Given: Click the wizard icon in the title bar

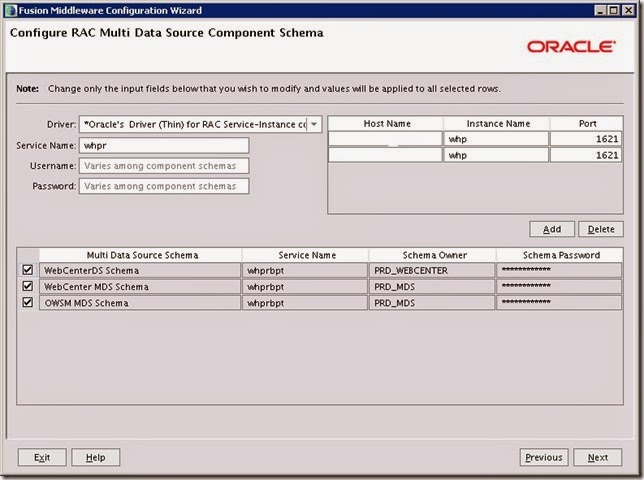Looking at the screenshot, I should (11, 10).
